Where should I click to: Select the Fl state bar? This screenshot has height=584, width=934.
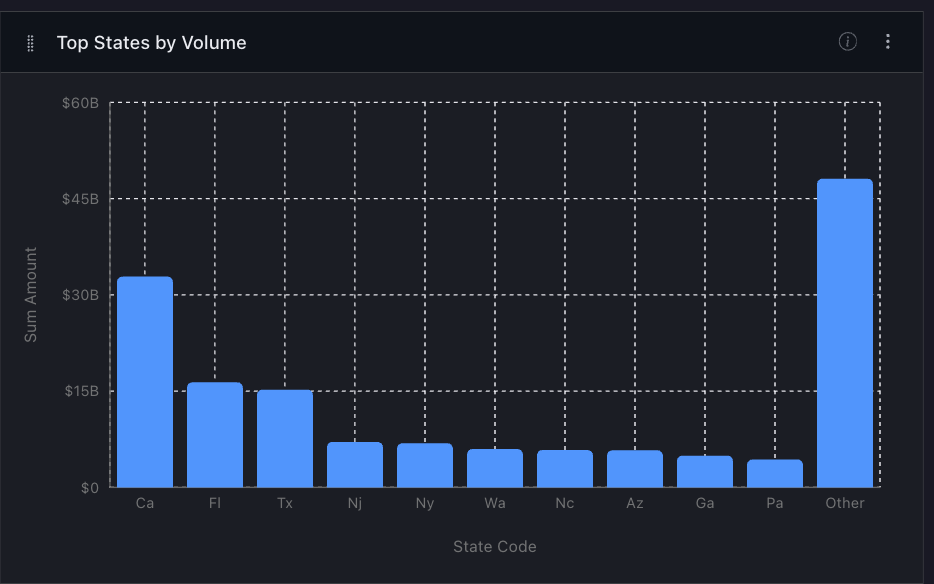tap(214, 435)
